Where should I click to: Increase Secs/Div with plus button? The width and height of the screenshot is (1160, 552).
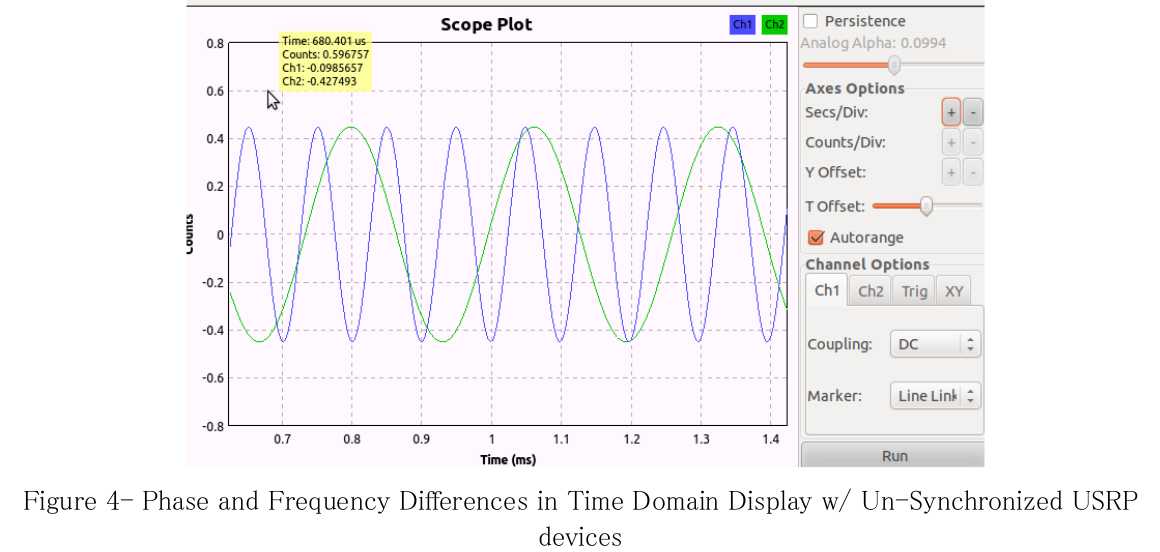click(x=951, y=112)
